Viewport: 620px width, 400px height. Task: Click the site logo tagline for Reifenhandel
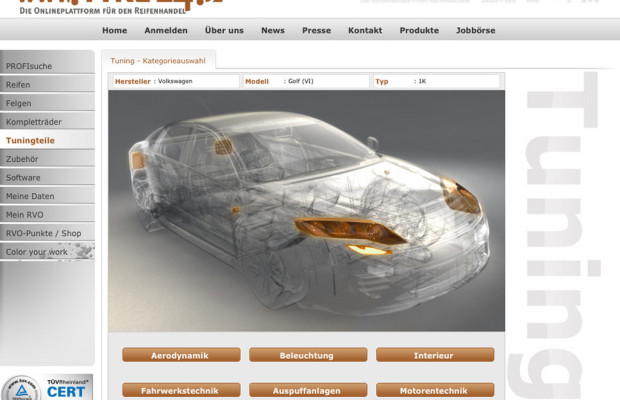tap(102, 11)
